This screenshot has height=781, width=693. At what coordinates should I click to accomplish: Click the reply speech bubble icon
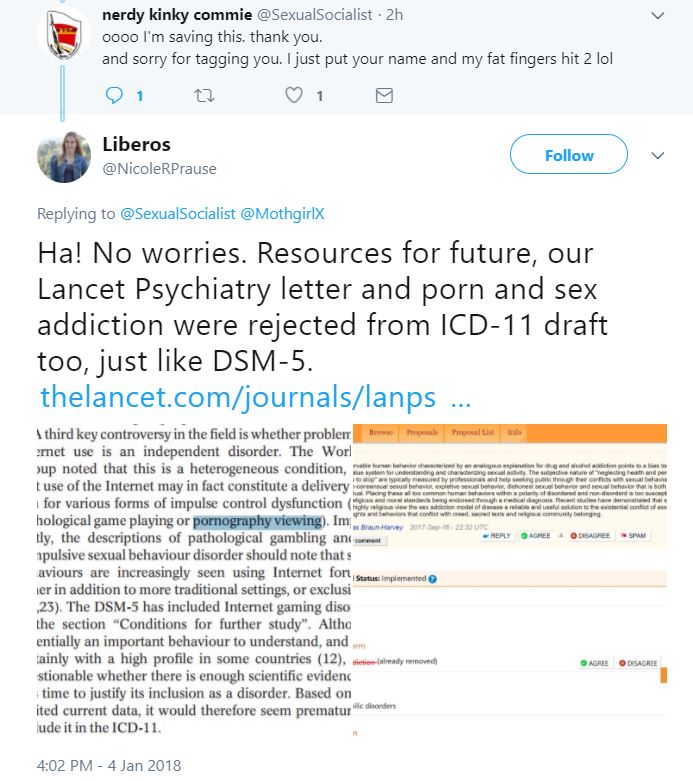114,95
